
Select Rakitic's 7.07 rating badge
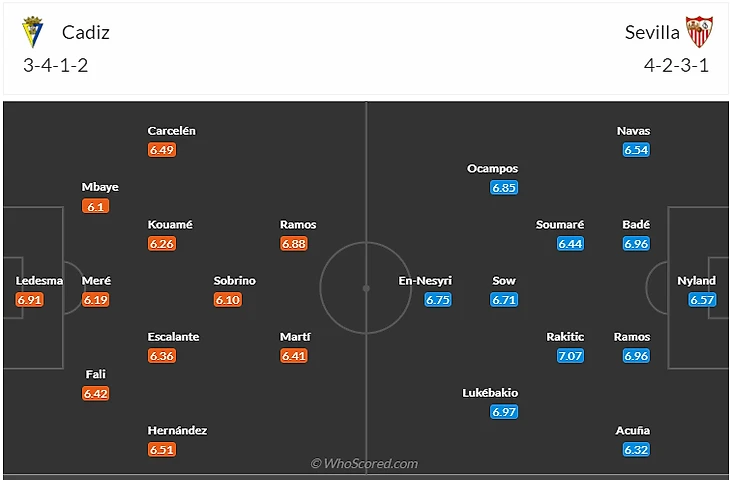click(x=570, y=356)
